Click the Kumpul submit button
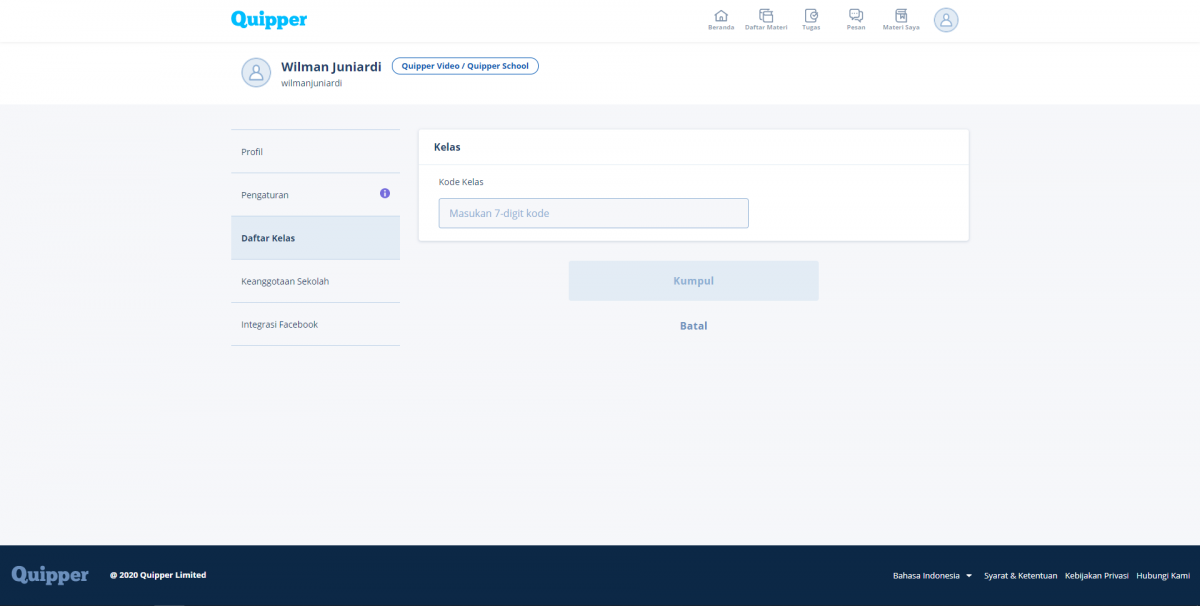This screenshot has height=606, width=1200. tap(693, 280)
